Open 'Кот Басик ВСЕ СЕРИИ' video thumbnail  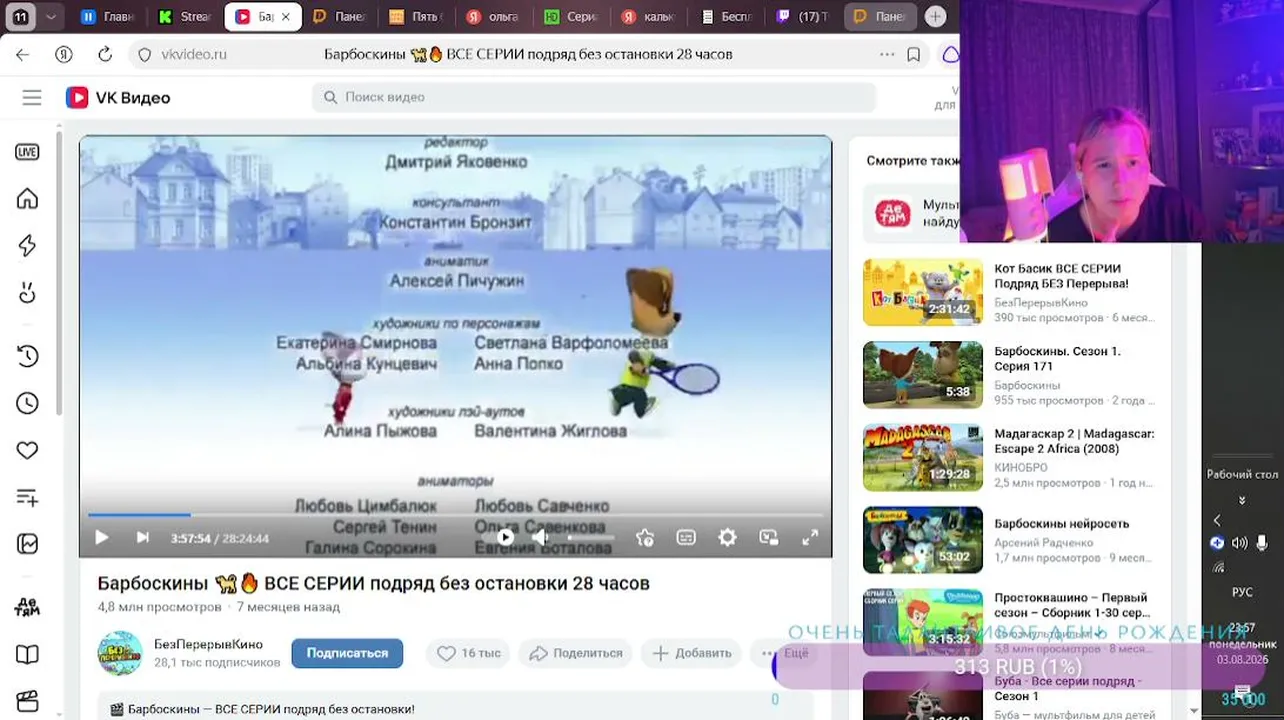tap(923, 292)
